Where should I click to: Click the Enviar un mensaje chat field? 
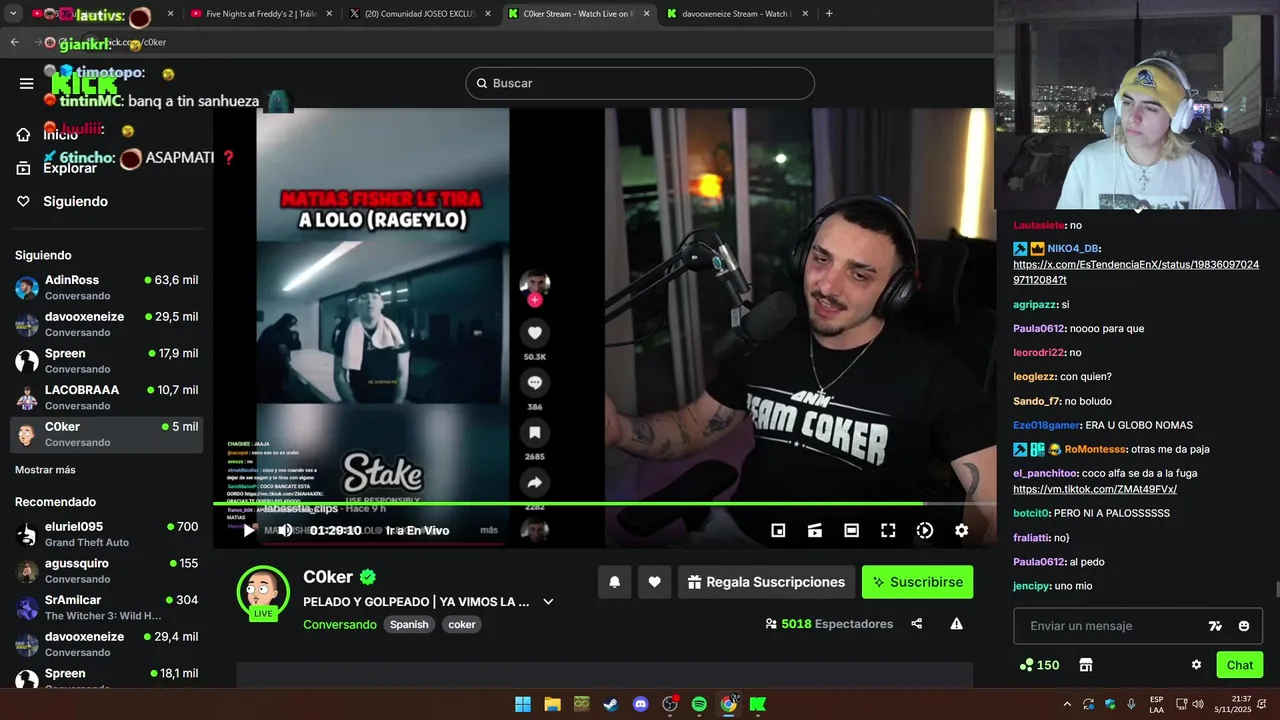(x=1110, y=626)
